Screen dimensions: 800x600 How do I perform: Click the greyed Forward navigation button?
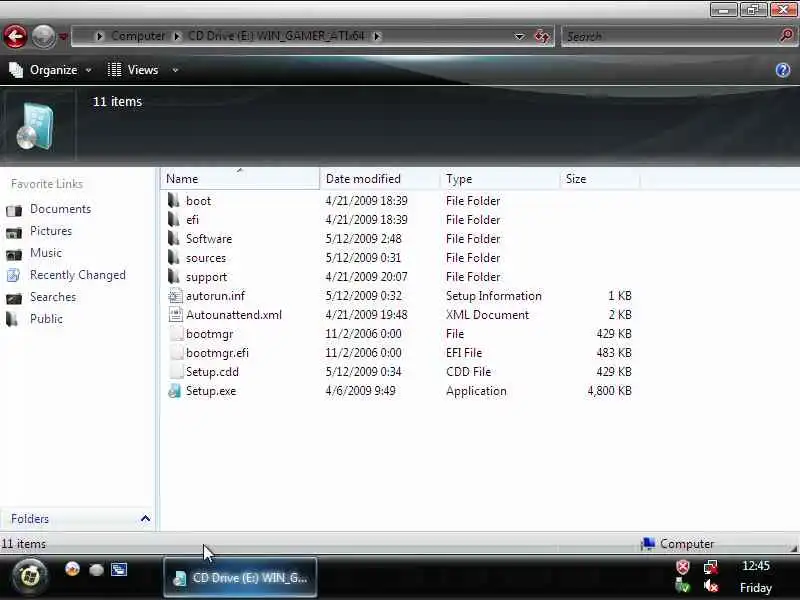click(x=43, y=36)
